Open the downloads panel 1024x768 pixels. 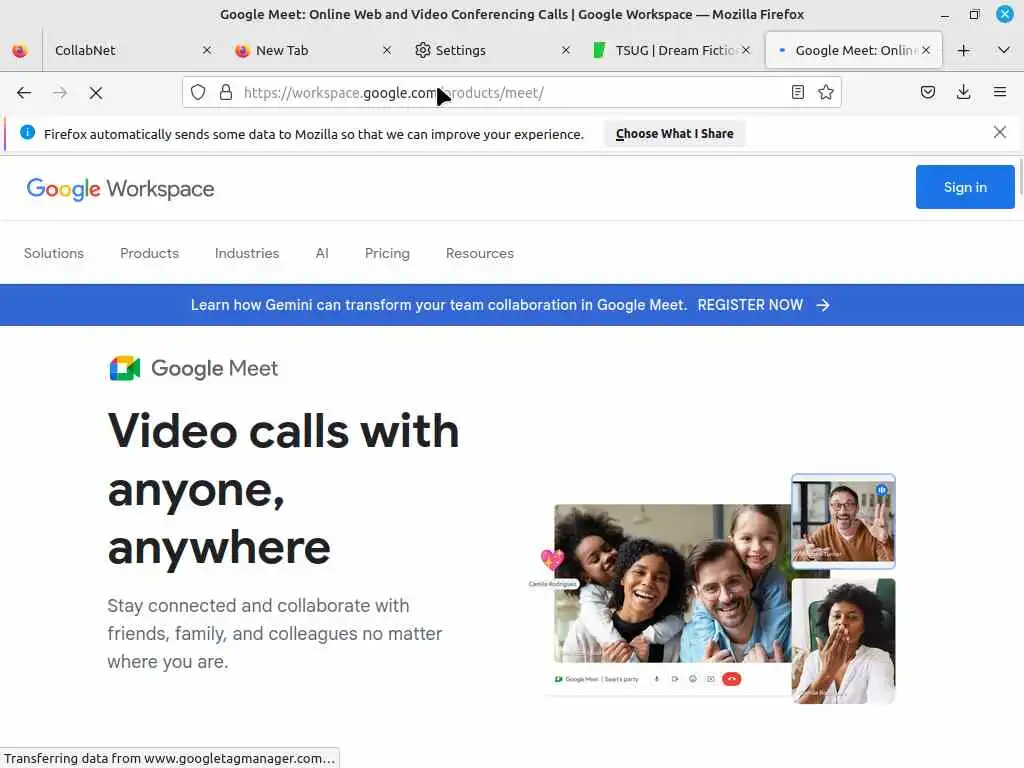963,92
